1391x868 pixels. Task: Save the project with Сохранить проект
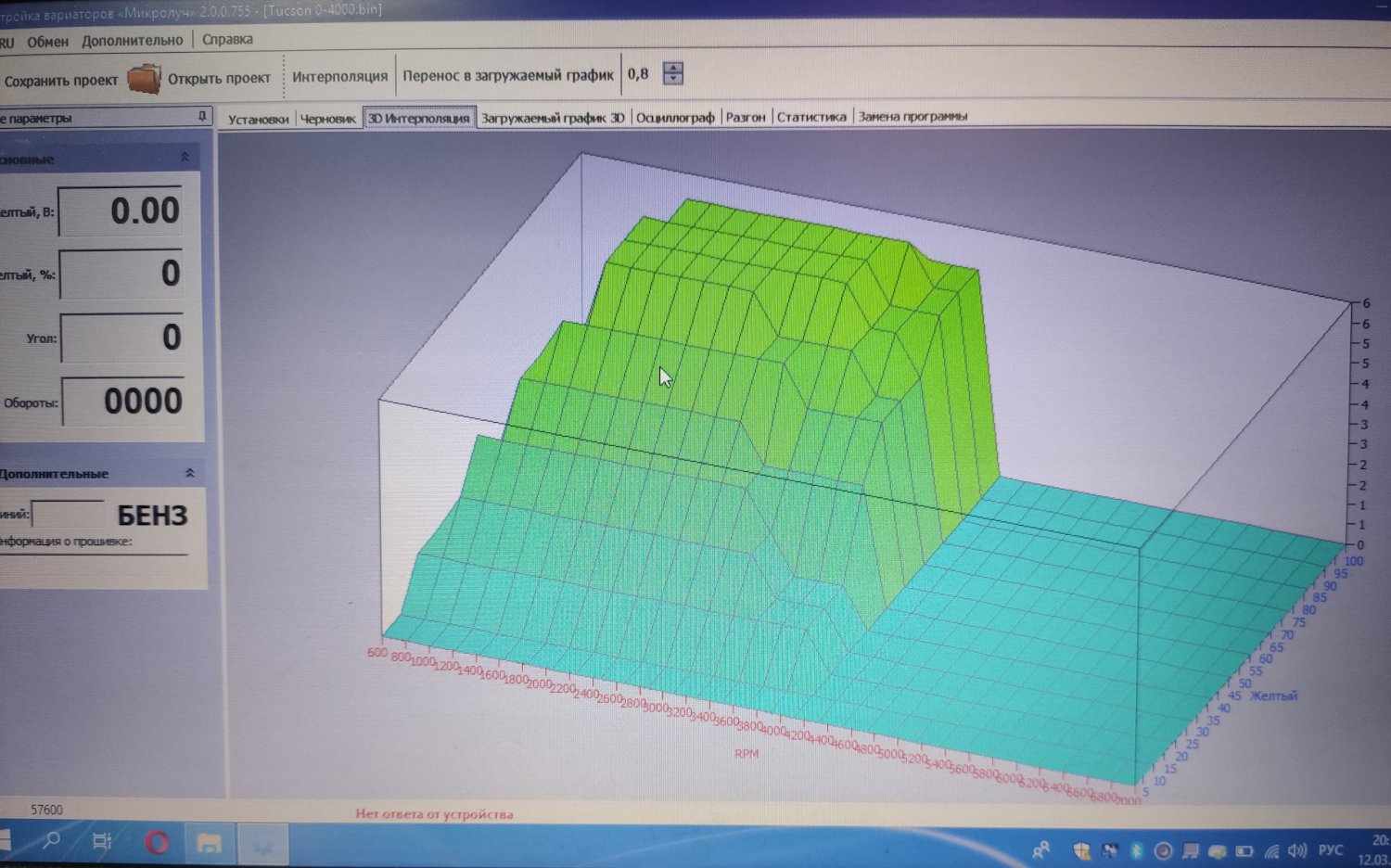click(61, 80)
